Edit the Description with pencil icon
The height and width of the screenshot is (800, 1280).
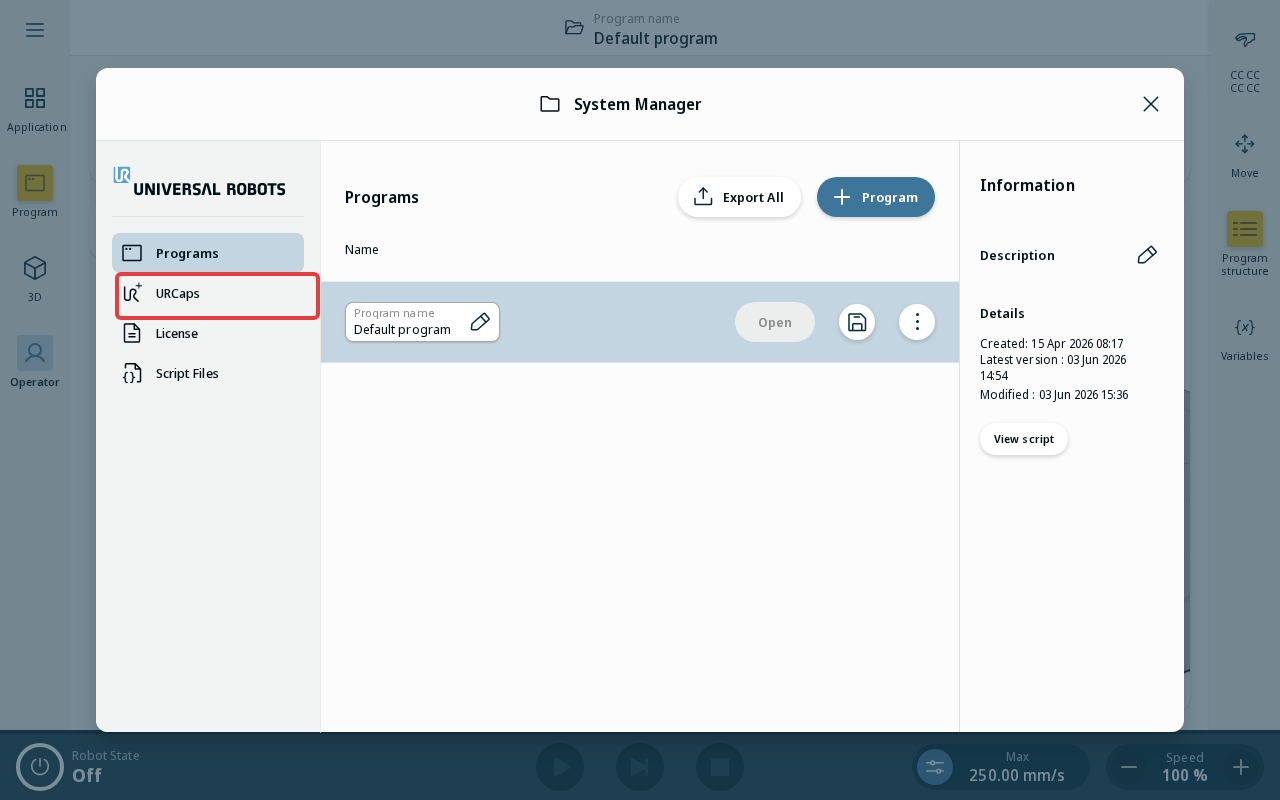click(x=1147, y=255)
